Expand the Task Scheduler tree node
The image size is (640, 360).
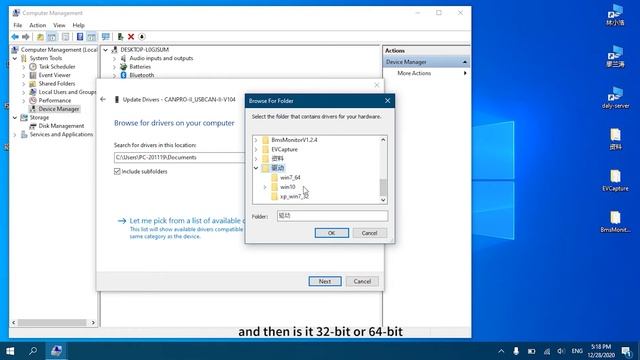[24, 67]
